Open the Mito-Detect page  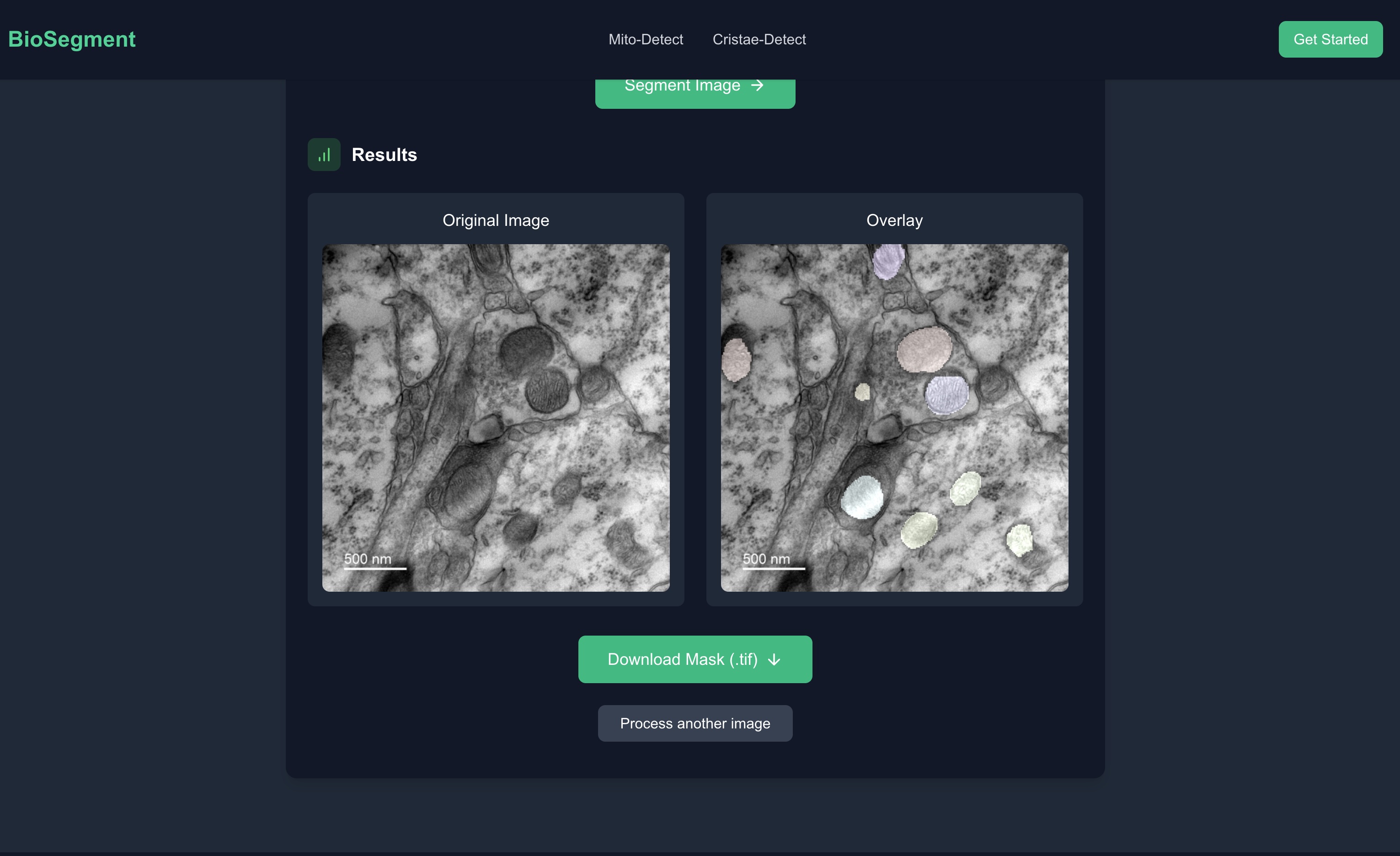[646, 39]
